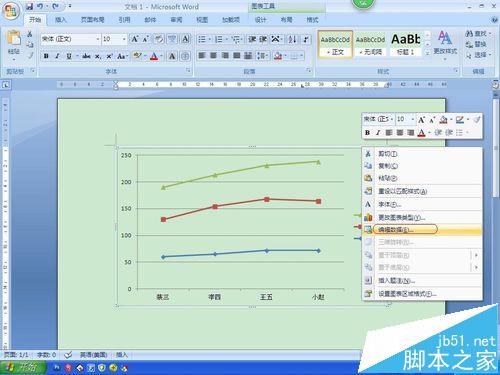500x375 pixels.
Task: Open Select (选择) dropdown in editing group
Action: 478,55
